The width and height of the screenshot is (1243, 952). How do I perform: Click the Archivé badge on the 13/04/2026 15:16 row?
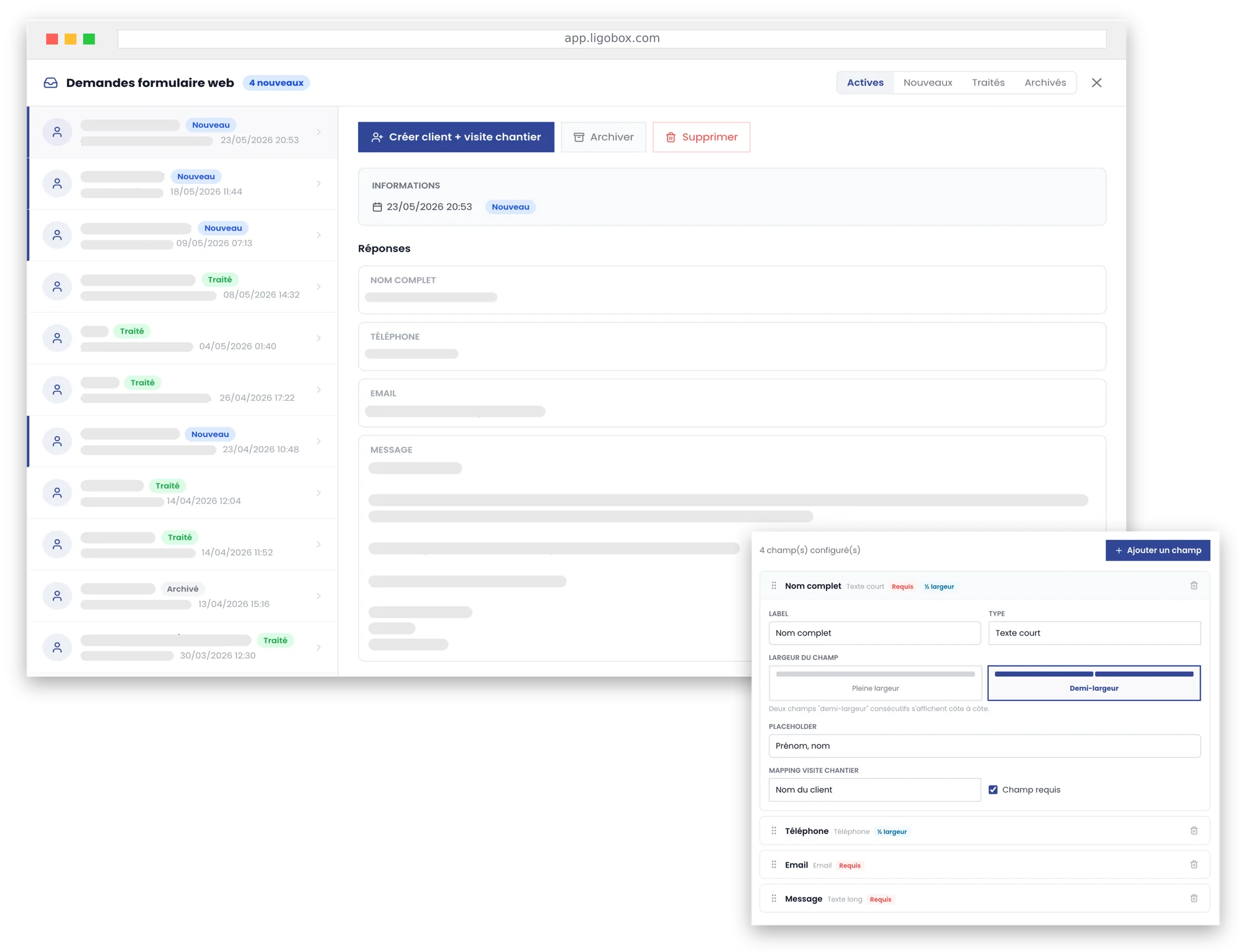click(183, 589)
